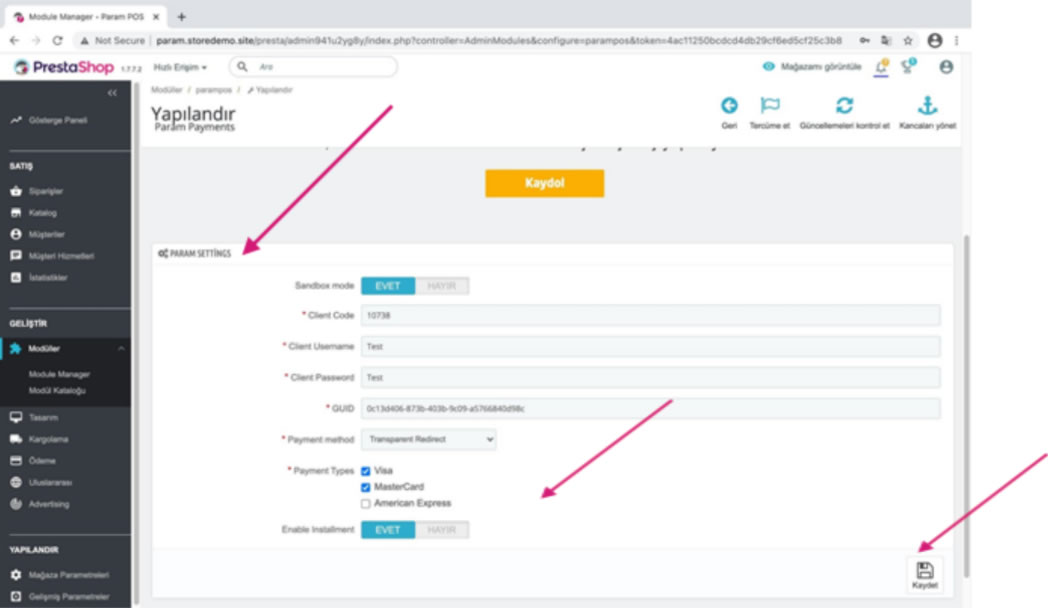Image resolution: width=1048 pixels, height=608 pixels.
Task: Click the Tercüme et flag icon
Action: pos(770,106)
